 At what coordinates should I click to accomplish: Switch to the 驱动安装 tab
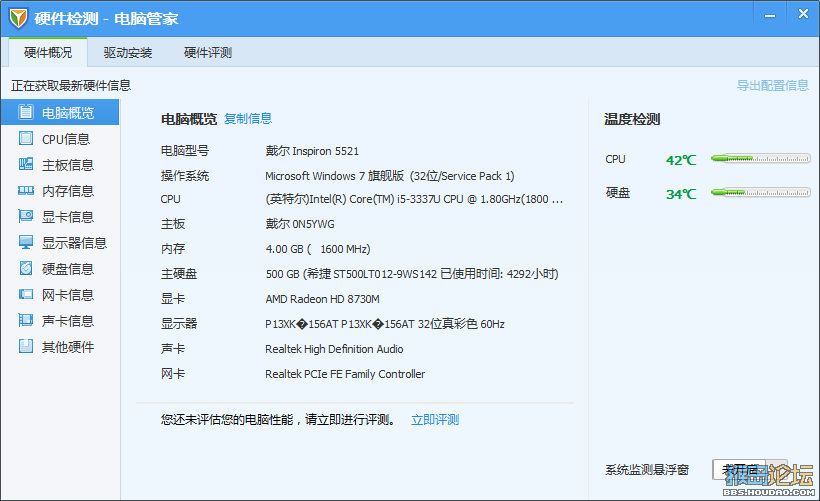point(128,53)
